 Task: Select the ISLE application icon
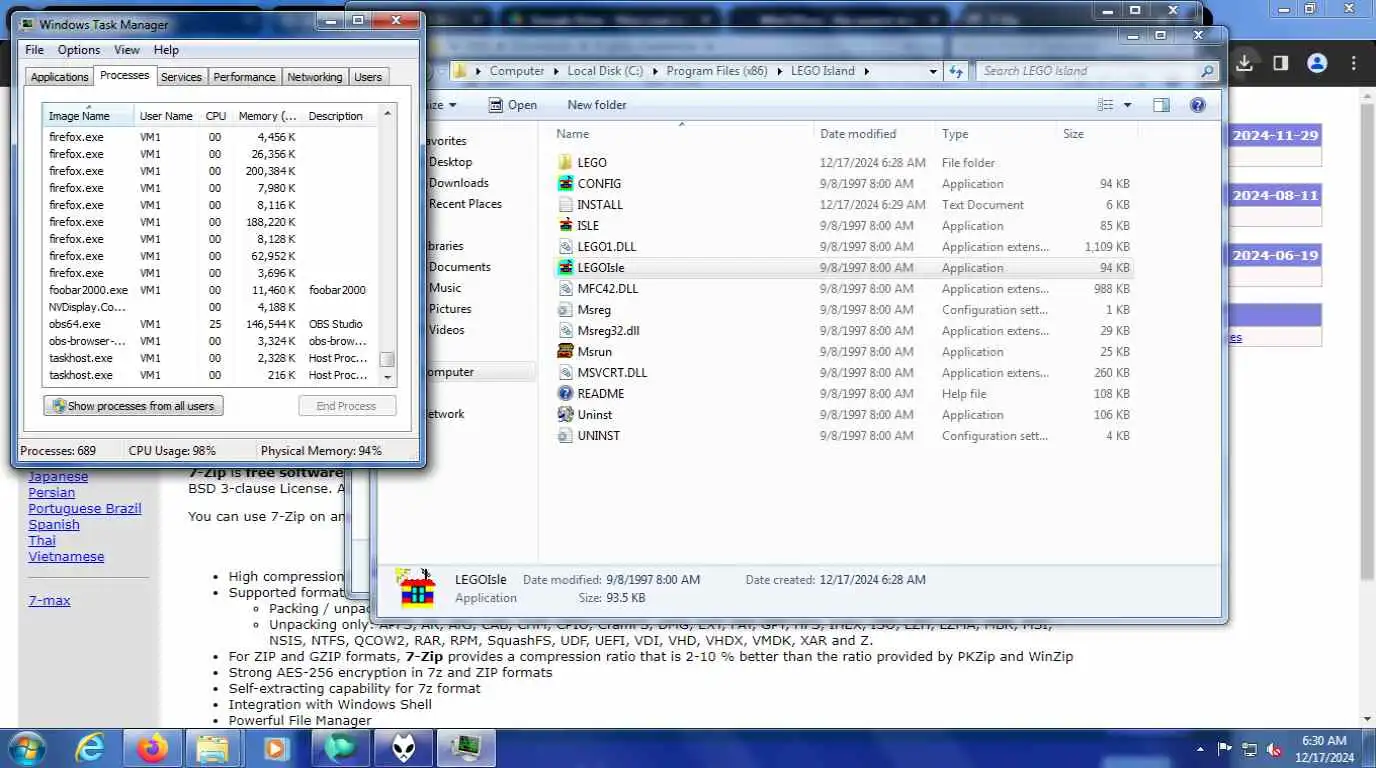tap(565, 225)
